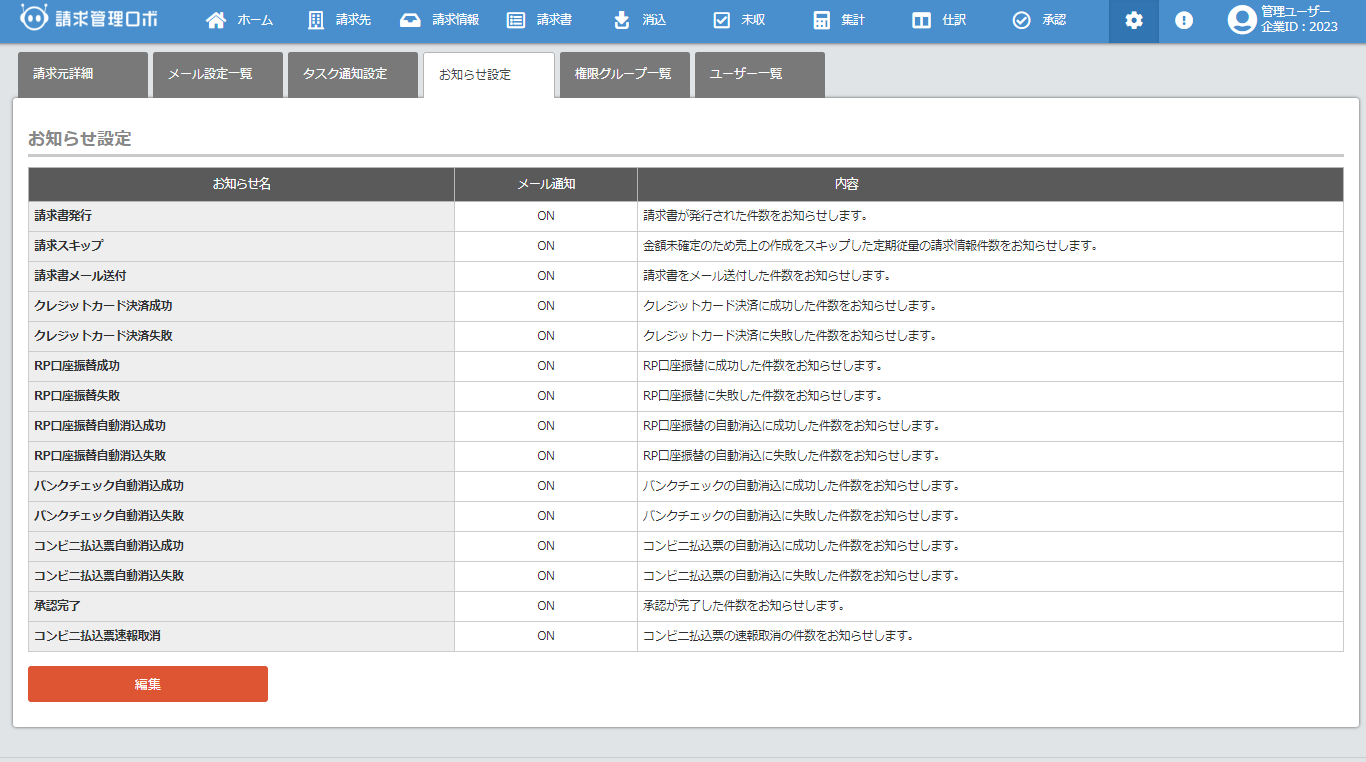
Task: Click the 集計 calculator icon
Action: (x=822, y=20)
